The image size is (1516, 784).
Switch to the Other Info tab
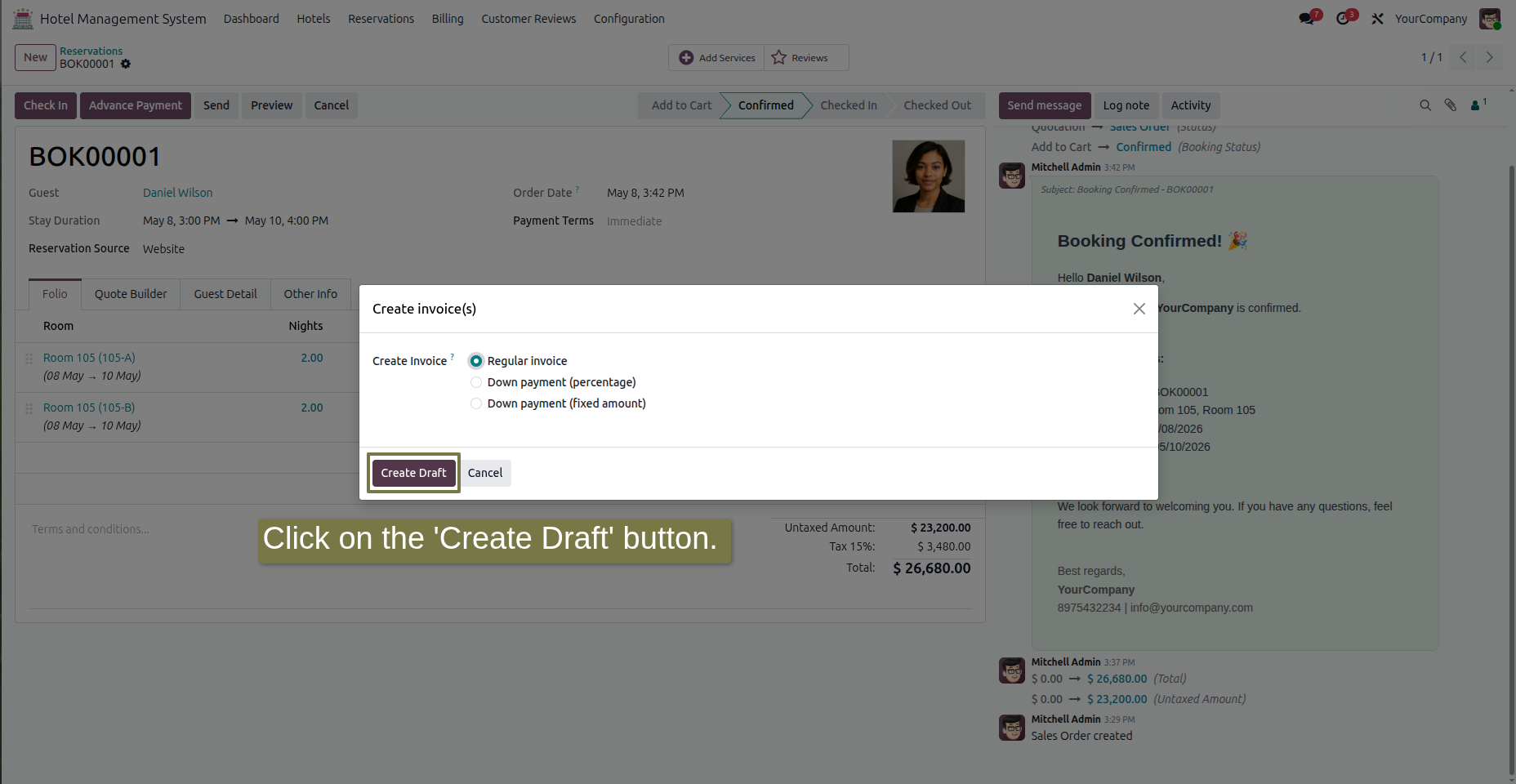coord(310,294)
